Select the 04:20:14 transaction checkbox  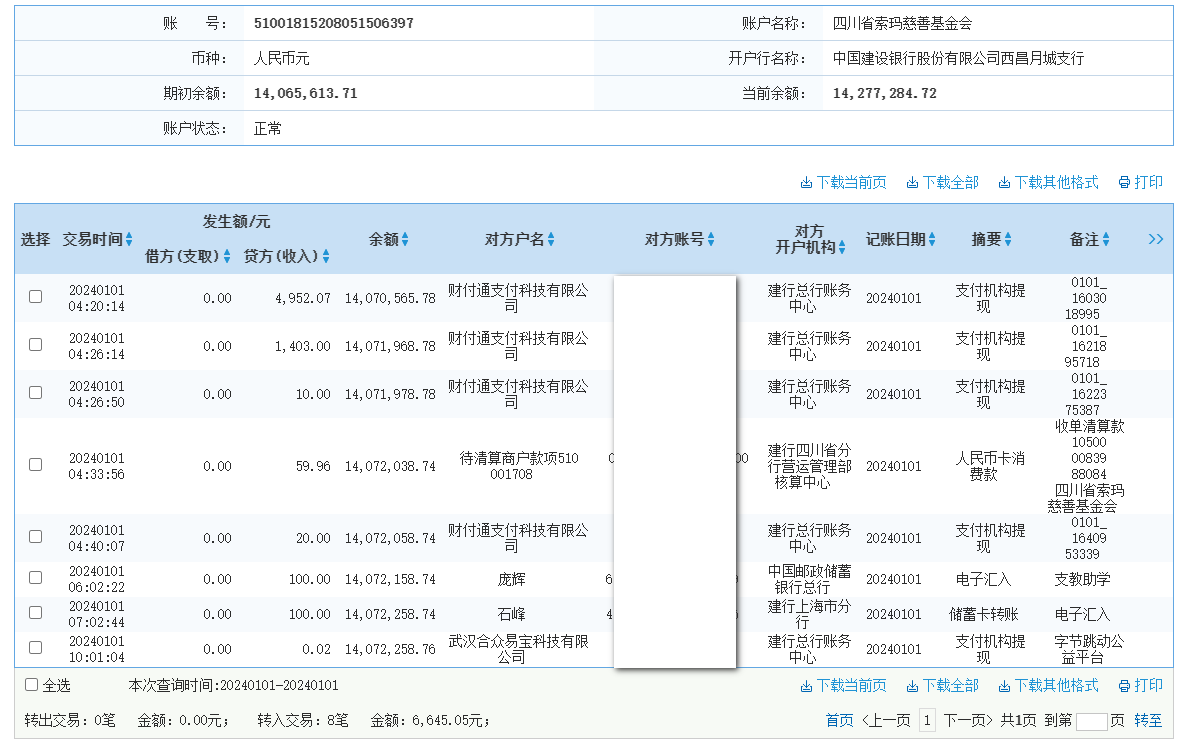pos(35,297)
